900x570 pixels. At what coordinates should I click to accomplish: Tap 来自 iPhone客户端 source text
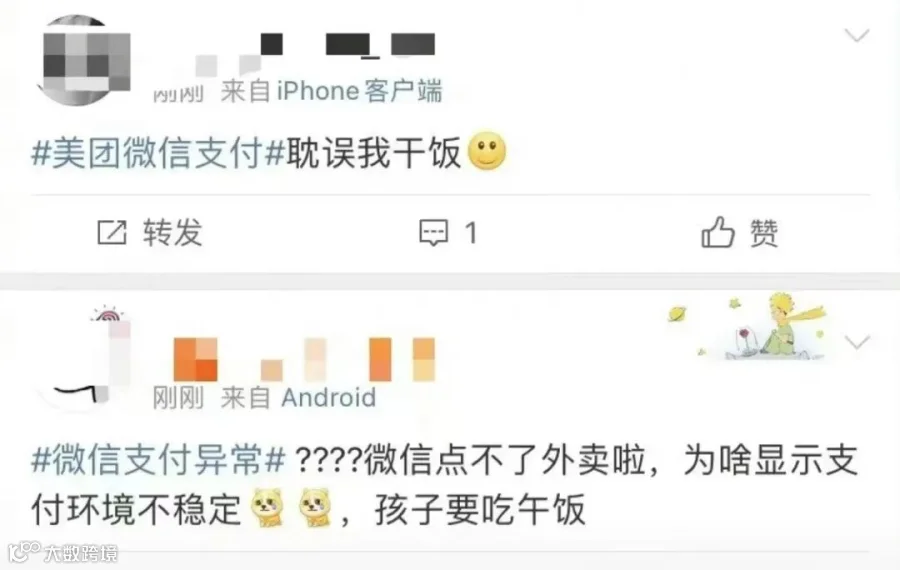331,91
